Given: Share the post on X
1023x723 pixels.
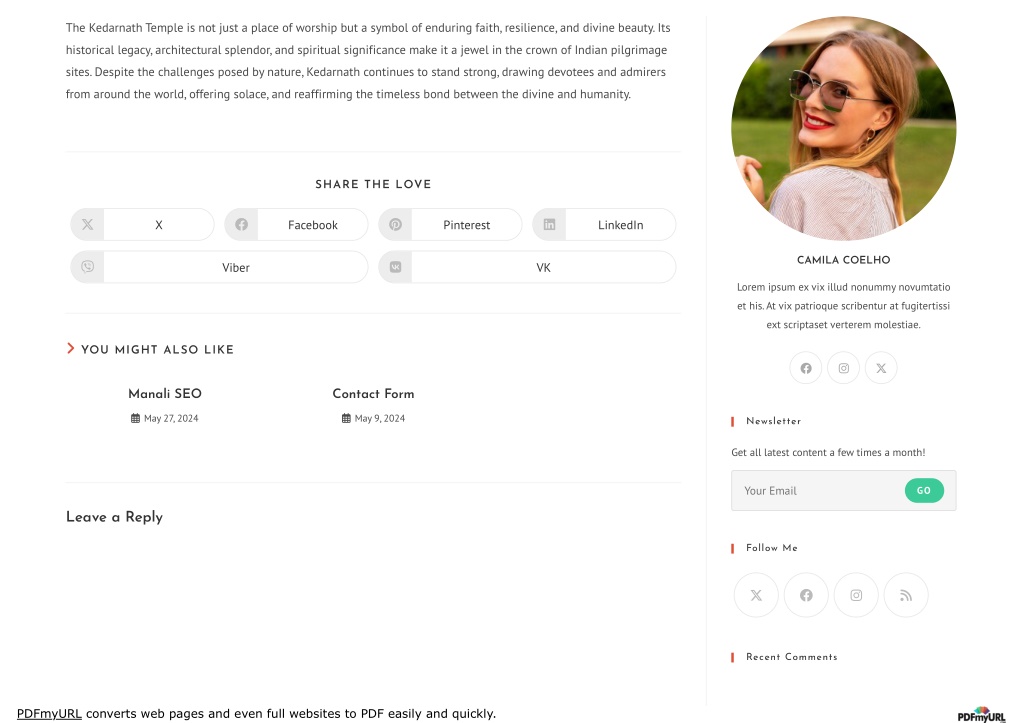Looking at the screenshot, I should click(x=142, y=224).
